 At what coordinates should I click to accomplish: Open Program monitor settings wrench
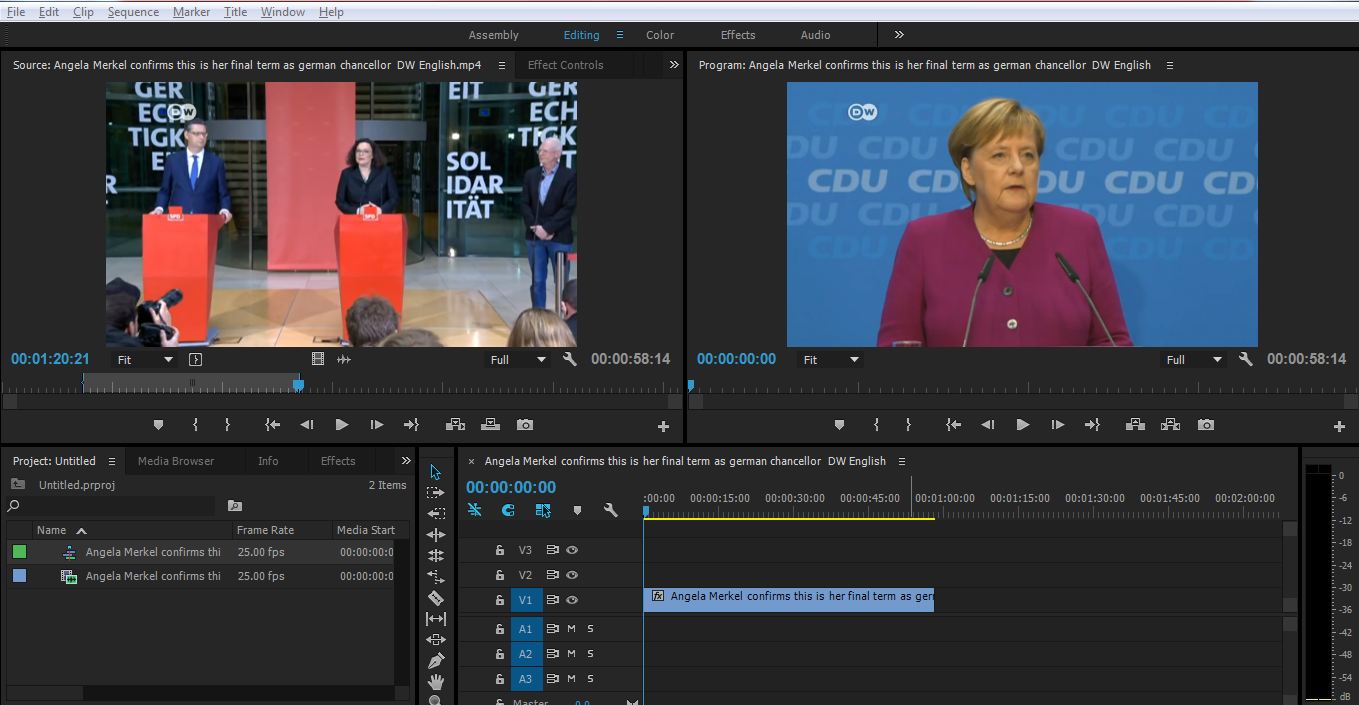(x=1246, y=359)
